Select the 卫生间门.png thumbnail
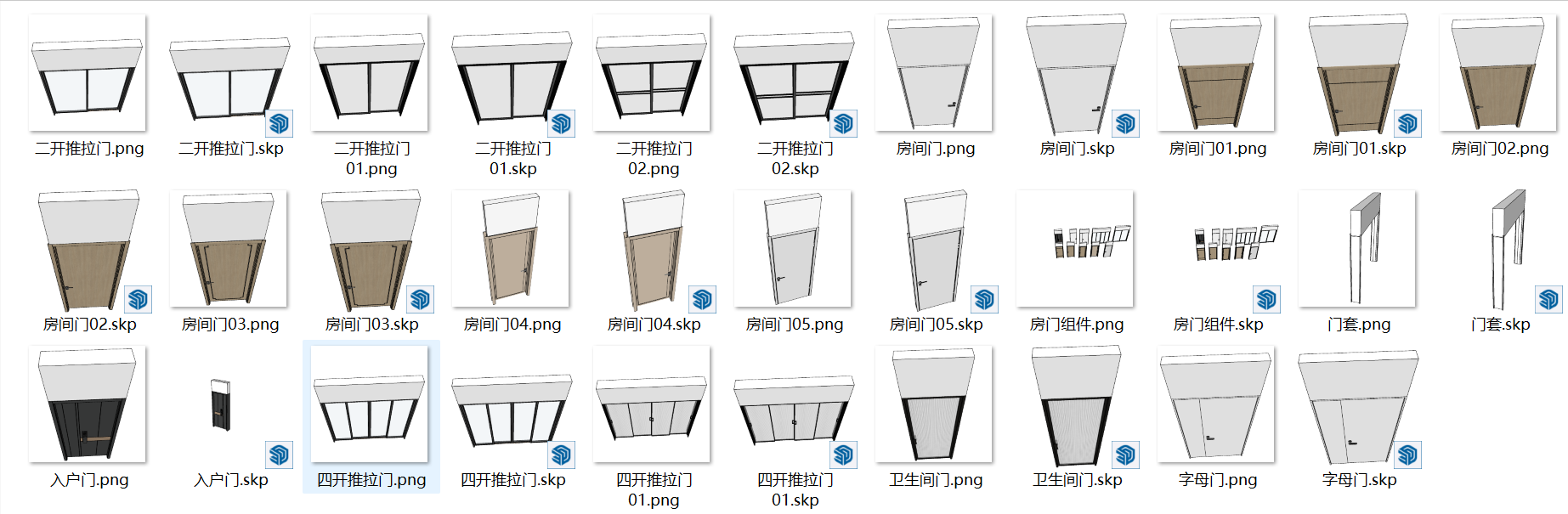 tap(934, 404)
